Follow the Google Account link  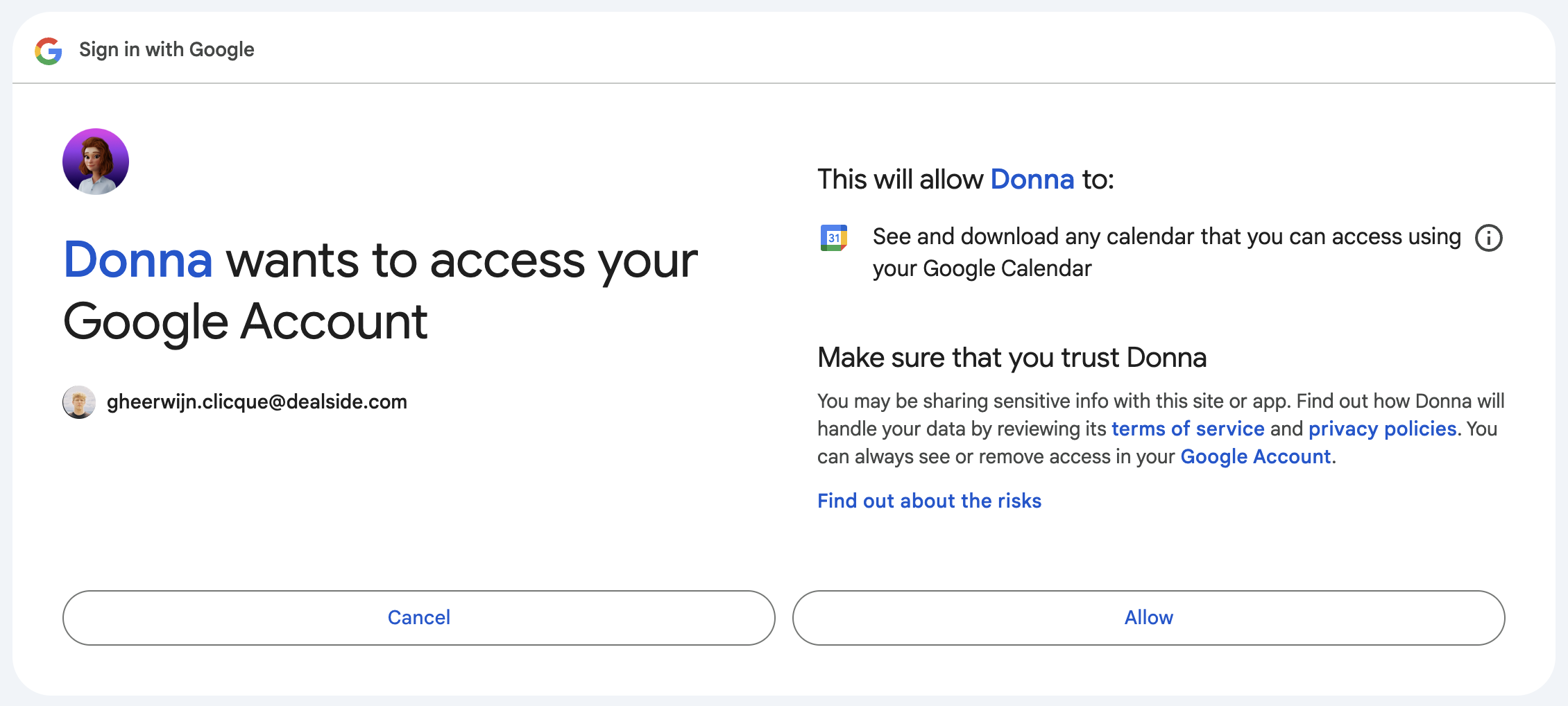point(1255,456)
